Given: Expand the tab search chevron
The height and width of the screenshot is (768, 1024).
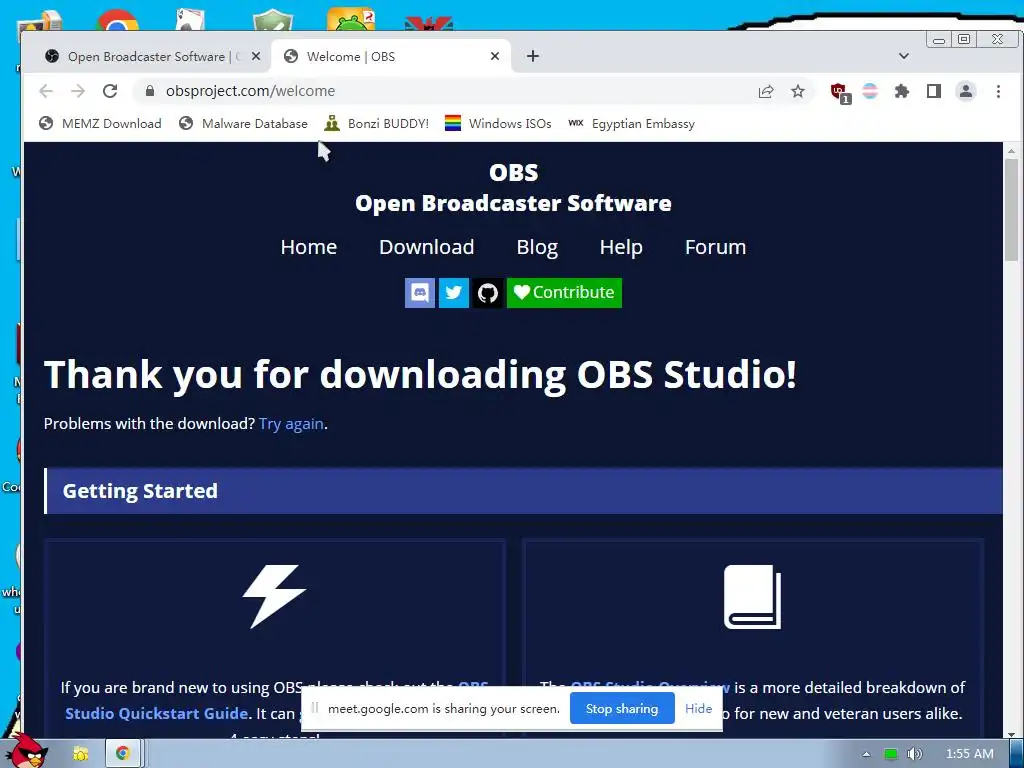Looking at the screenshot, I should click(x=904, y=56).
